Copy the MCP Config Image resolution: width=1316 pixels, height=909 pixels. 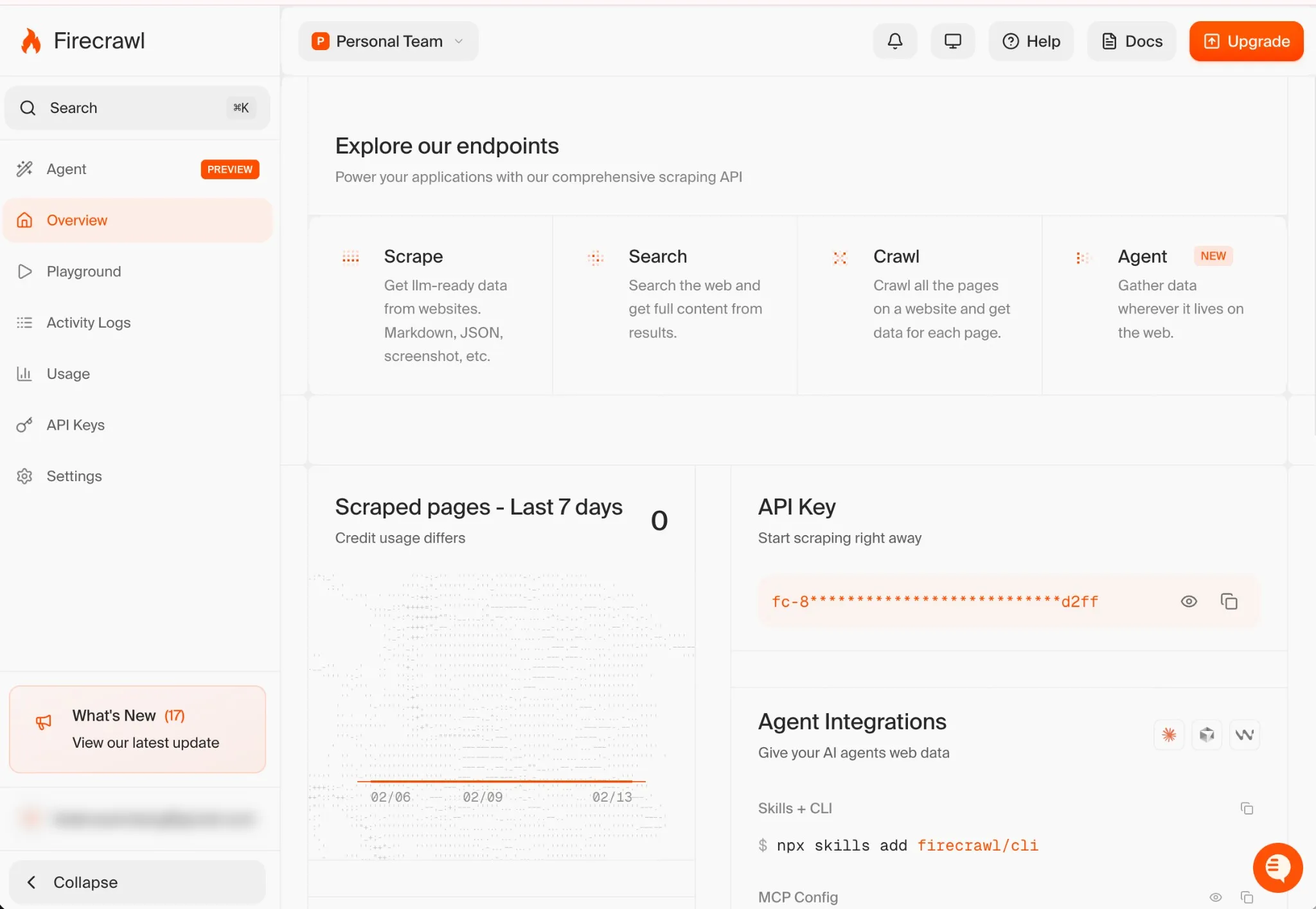[x=1247, y=897]
